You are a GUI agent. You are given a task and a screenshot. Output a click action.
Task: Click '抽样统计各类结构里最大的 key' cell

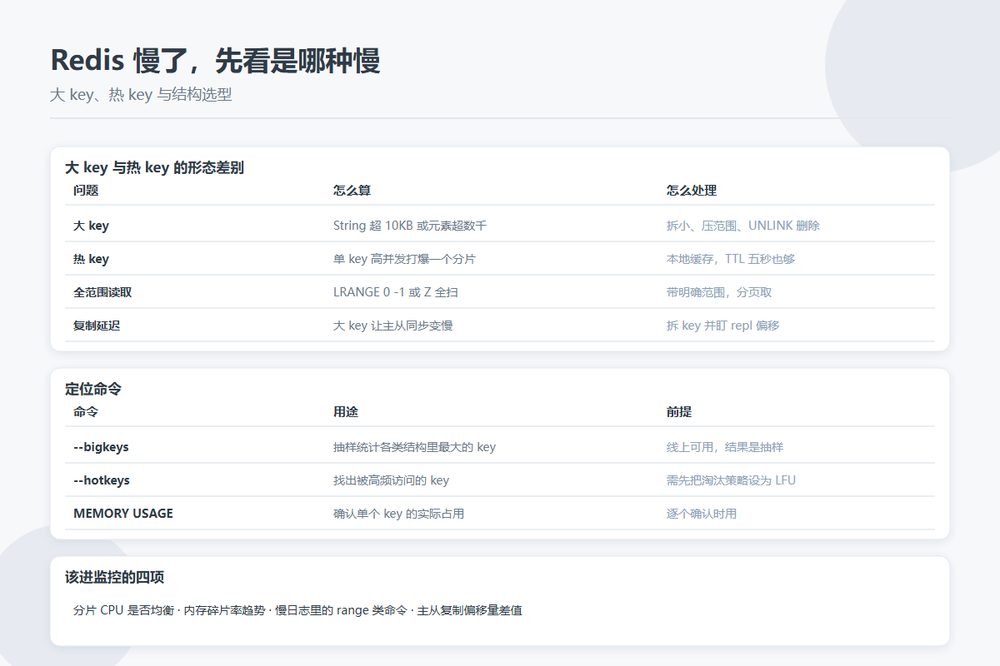(415, 447)
